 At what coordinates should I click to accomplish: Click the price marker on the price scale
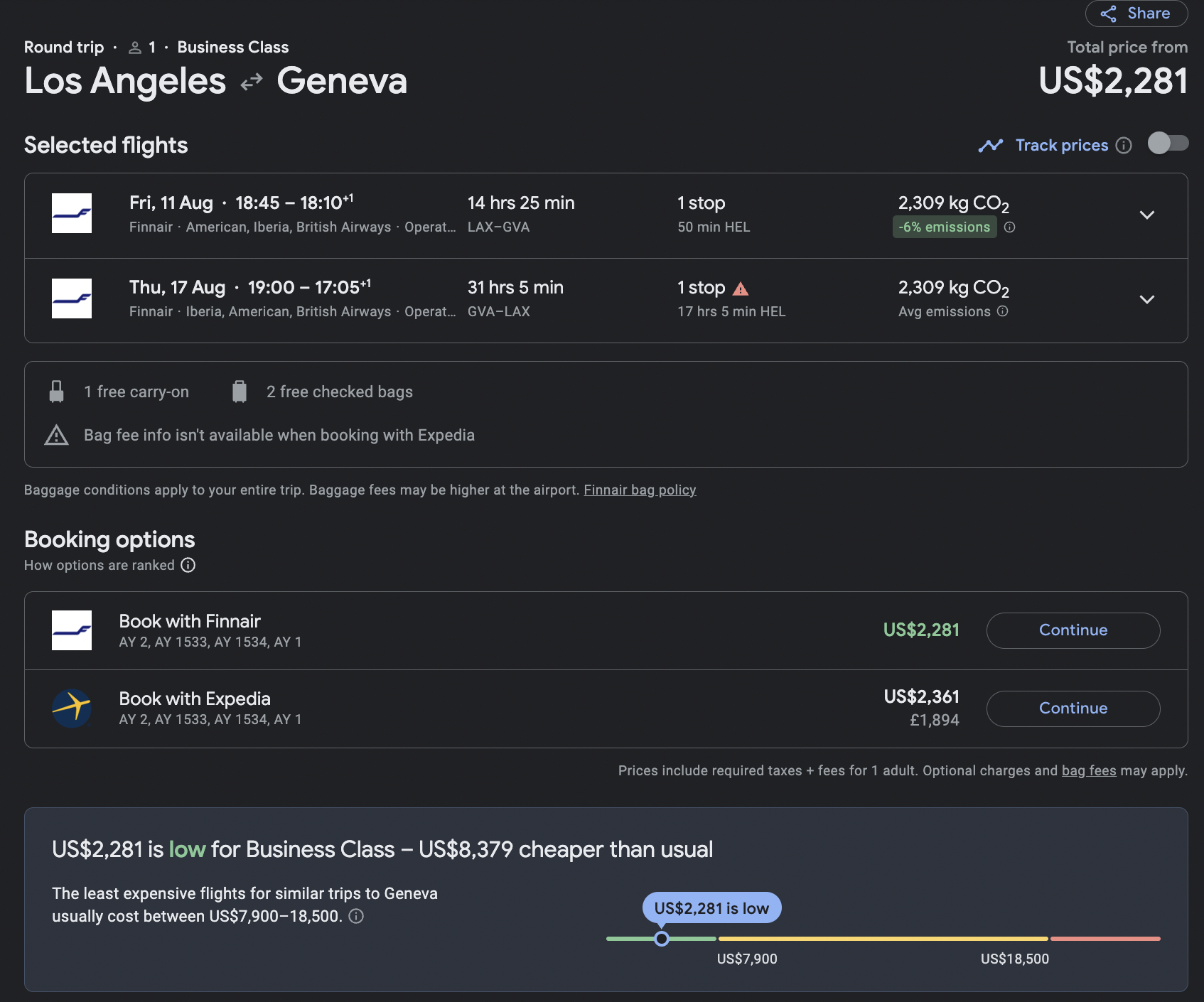662,939
